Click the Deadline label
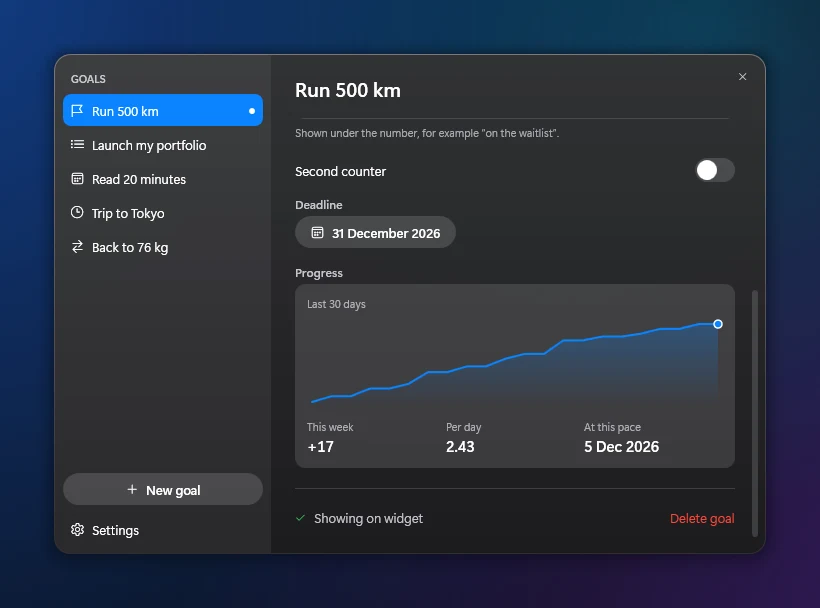Viewport: 820px width, 608px height. (x=318, y=205)
